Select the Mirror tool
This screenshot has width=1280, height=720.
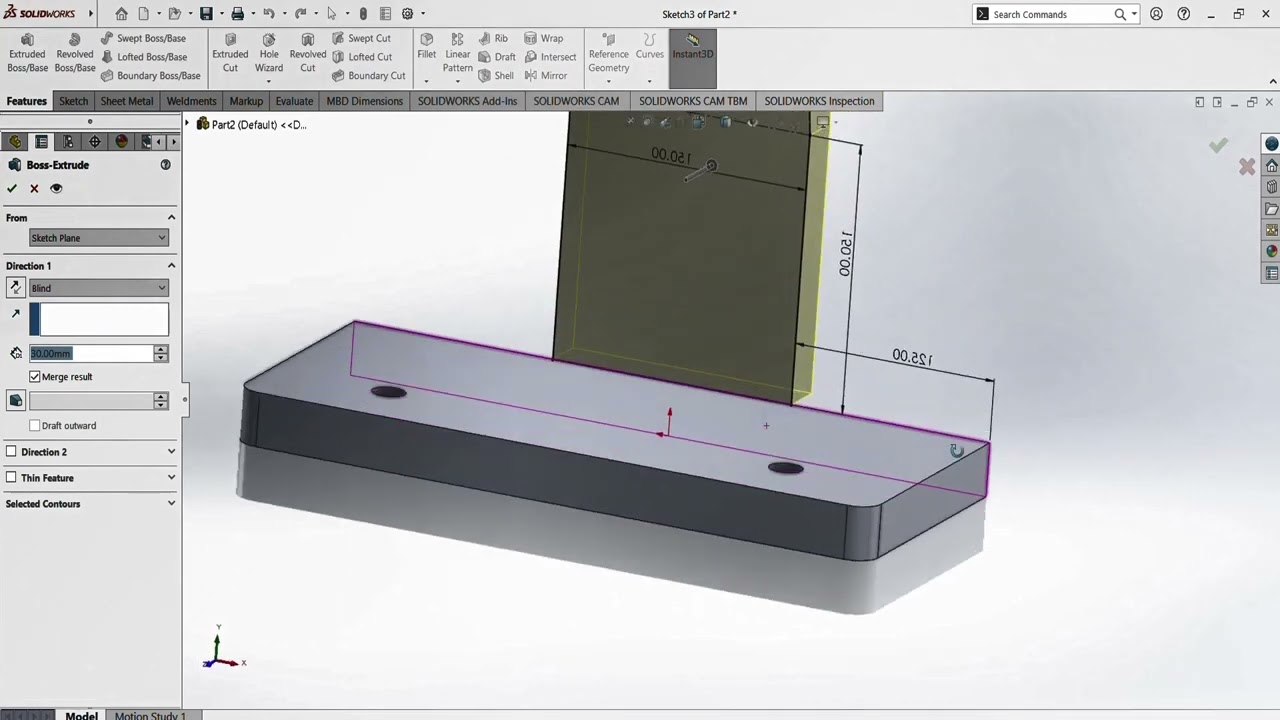tap(546, 75)
